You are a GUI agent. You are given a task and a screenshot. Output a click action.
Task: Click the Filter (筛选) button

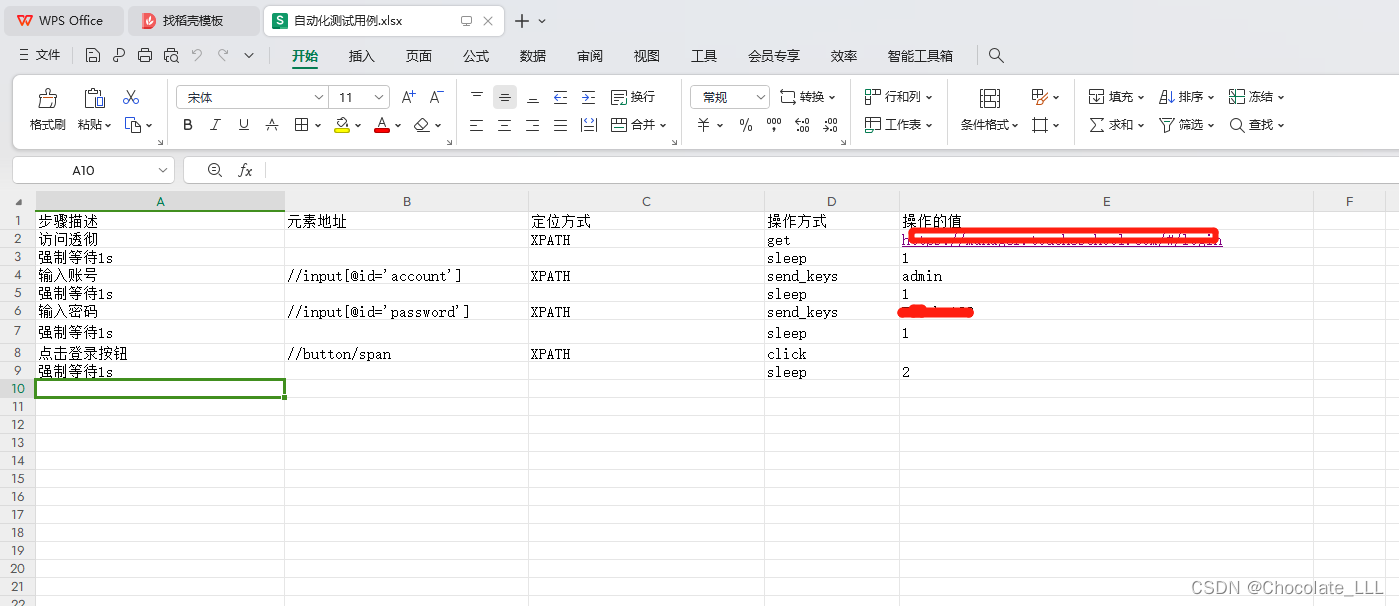1186,125
